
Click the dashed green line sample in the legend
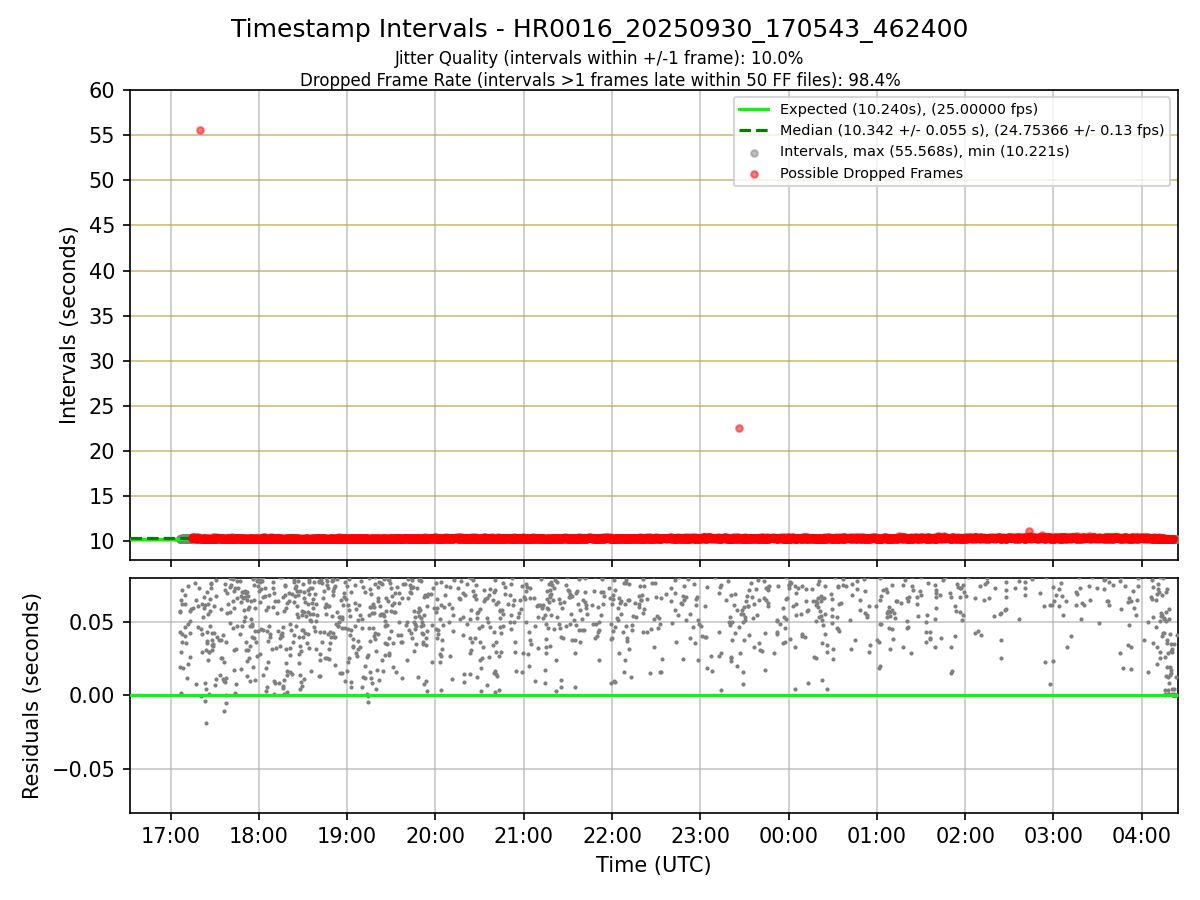tap(755, 130)
